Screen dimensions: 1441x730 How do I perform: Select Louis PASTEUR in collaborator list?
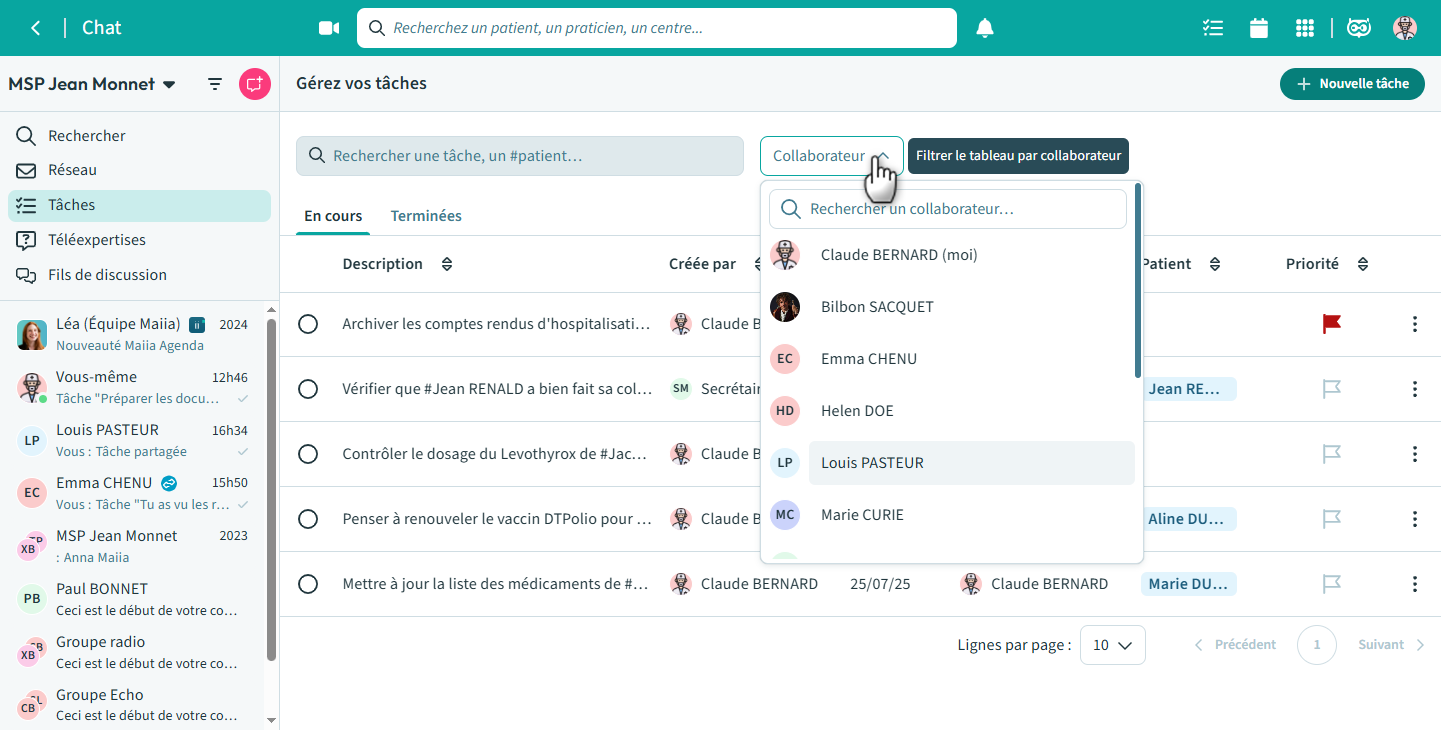(x=872, y=463)
